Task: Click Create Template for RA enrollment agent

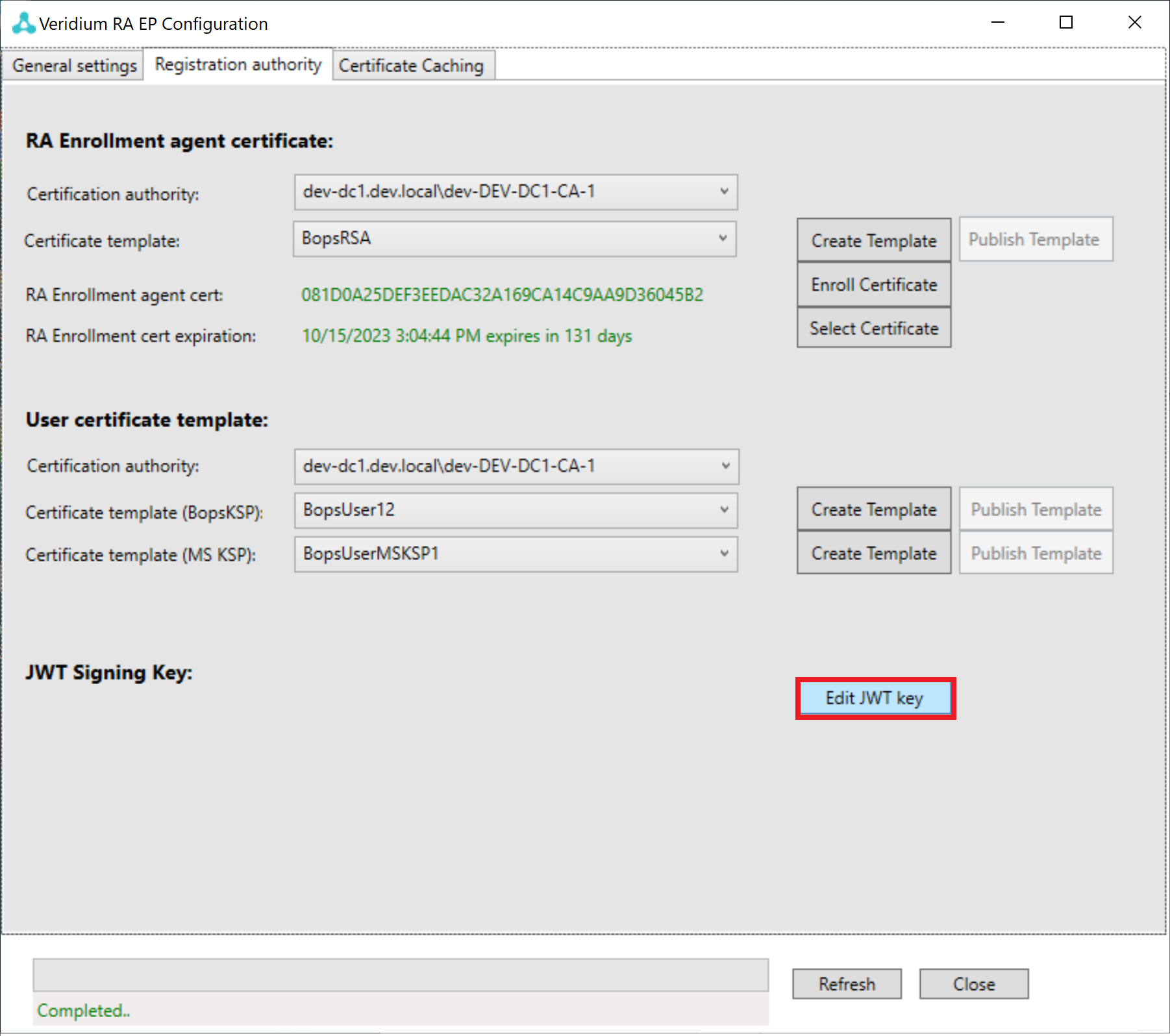Action: point(873,241)
